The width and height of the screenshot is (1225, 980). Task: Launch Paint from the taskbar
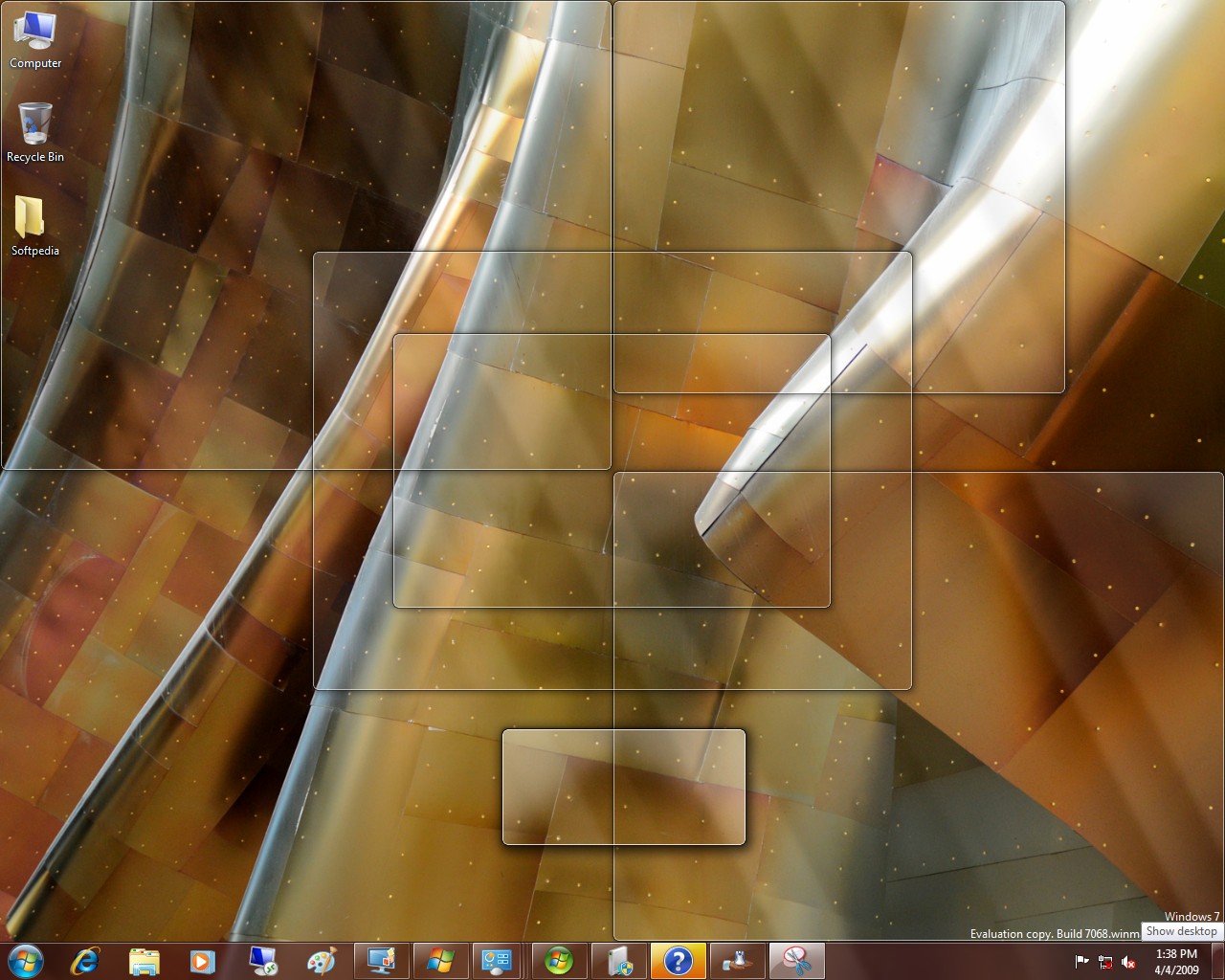322,961
